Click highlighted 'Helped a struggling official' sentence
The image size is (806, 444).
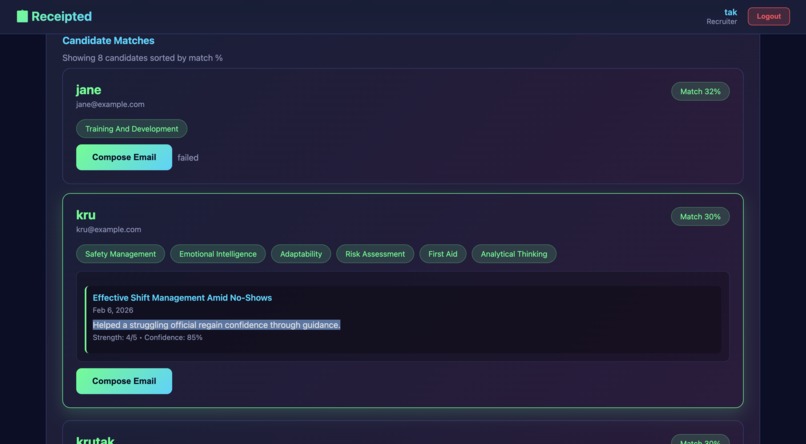tap(216, 325)
